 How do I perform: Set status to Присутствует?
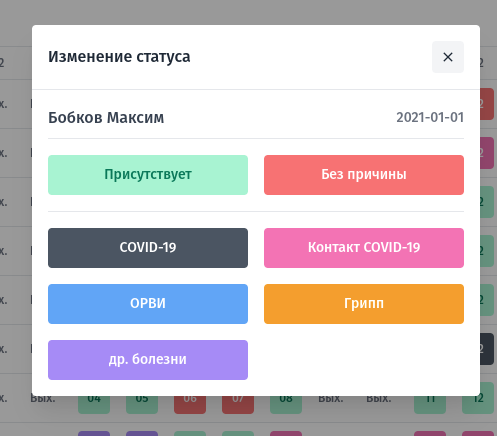(148, 175)
